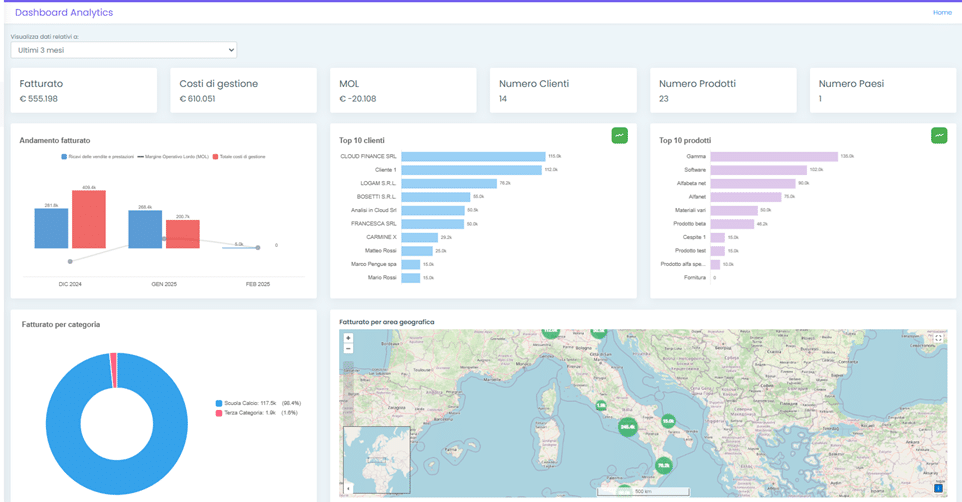This screenshot has height=502, width=962.
Task: Zoom in on the map with plus button
Action: click(348, 338)
